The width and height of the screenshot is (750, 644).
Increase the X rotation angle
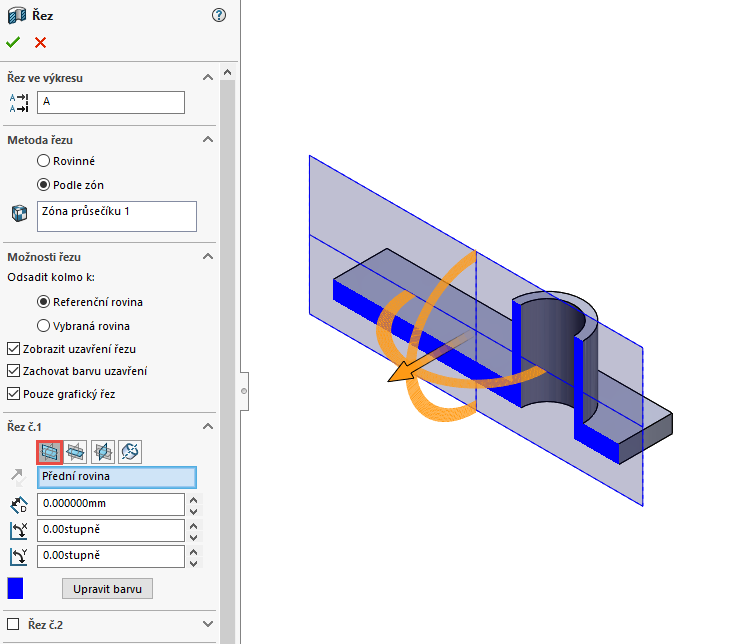194,526
